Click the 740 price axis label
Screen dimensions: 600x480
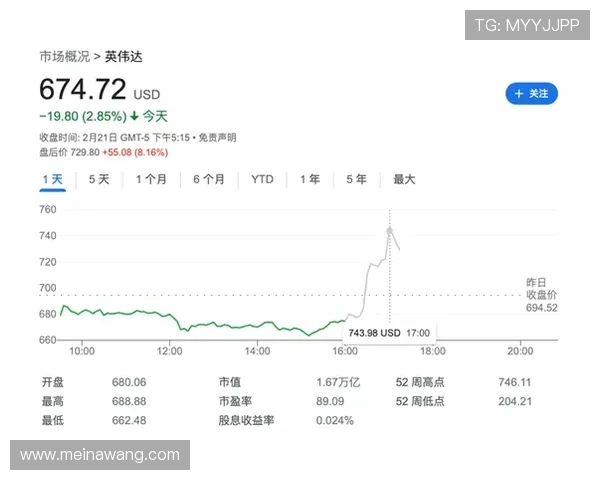[48, 235]
